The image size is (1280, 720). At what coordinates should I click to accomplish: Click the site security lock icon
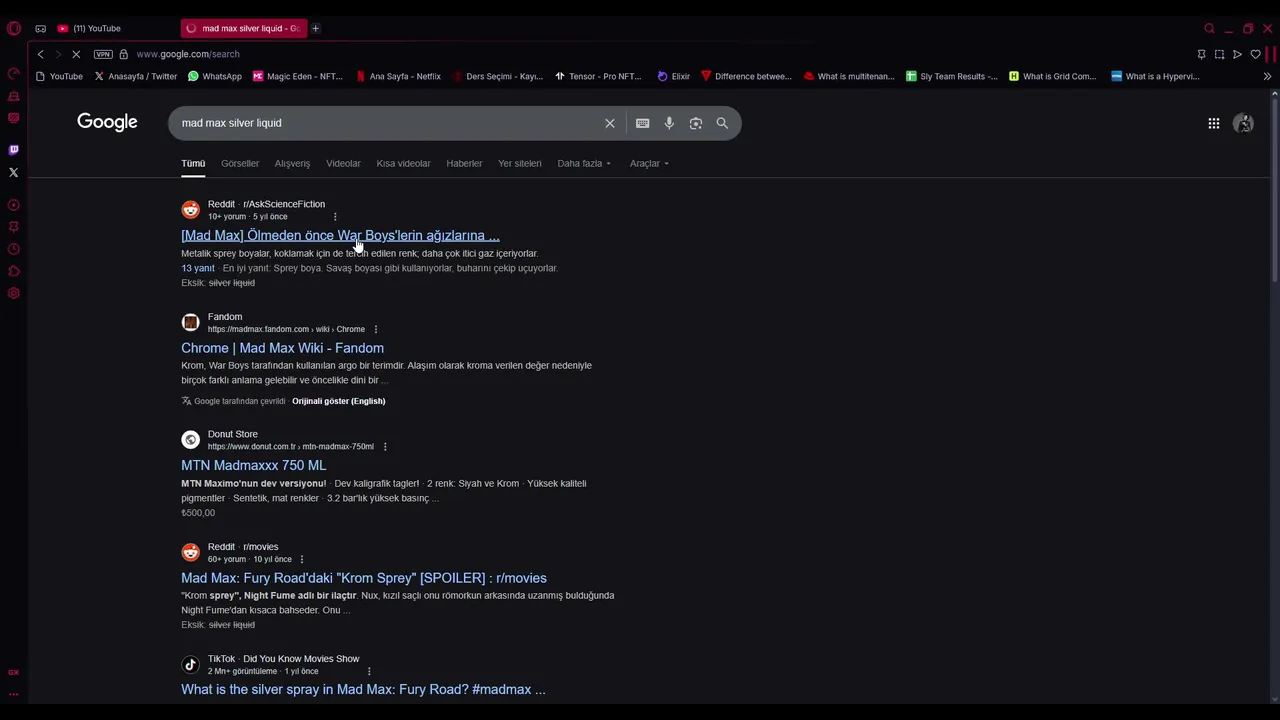pos(124,54)
